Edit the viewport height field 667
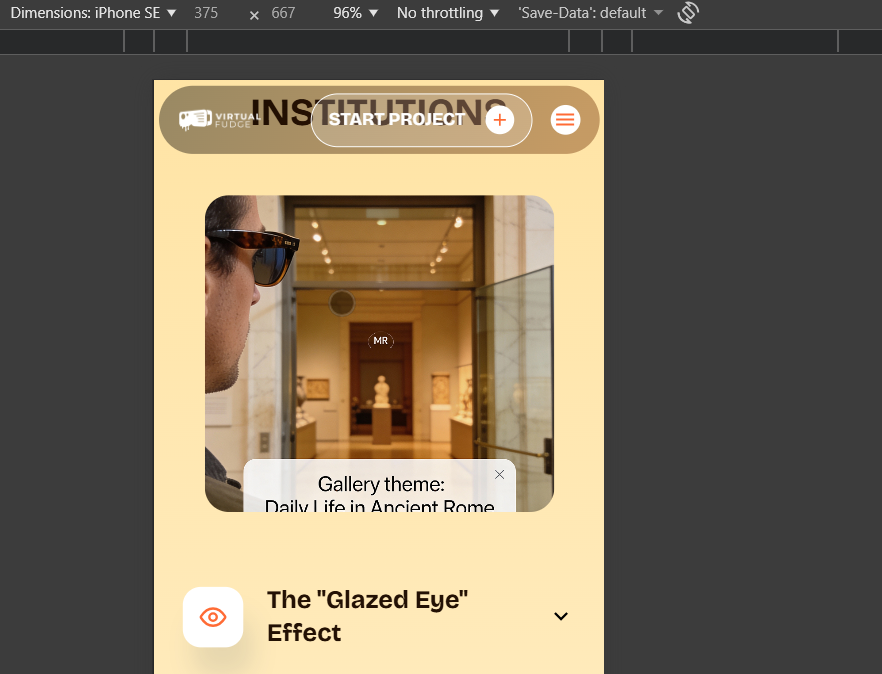The height and width of the screenshot is (674, 882). tap(284, 13)
